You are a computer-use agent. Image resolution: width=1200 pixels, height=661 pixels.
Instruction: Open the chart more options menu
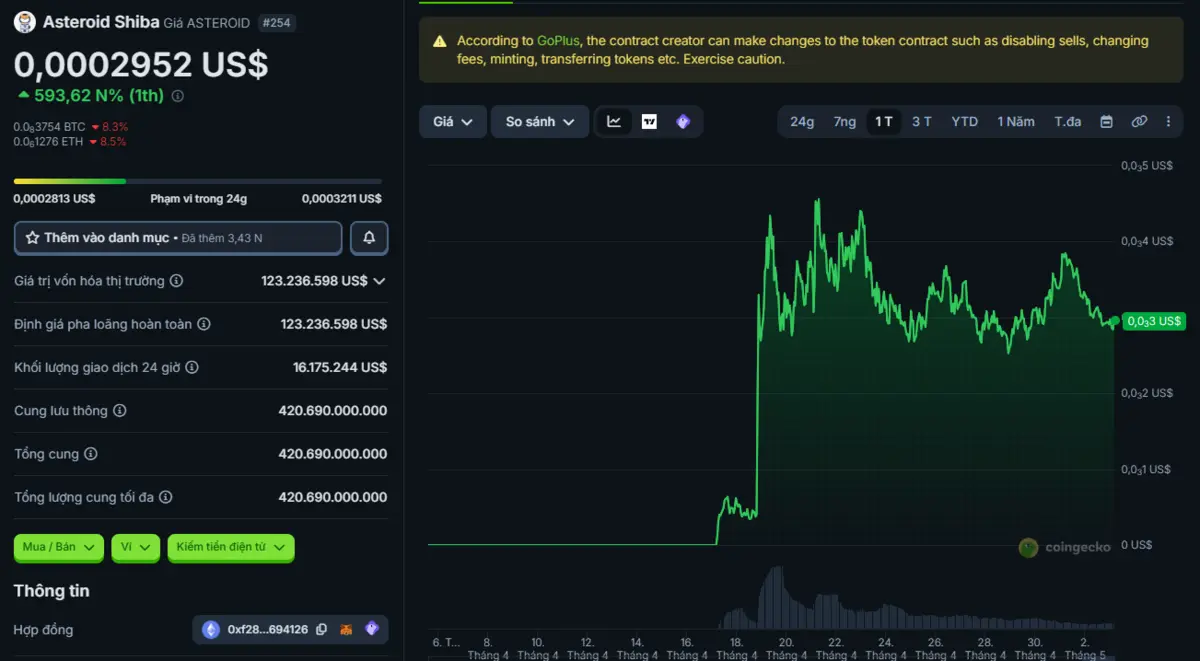coord(1168,122)
